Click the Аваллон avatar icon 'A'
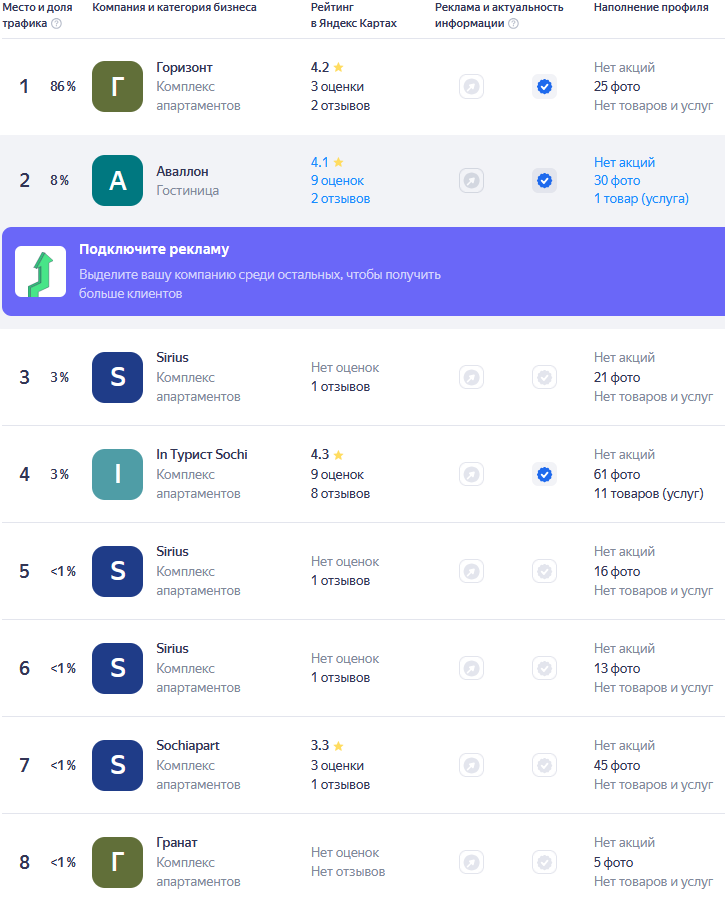725x905 pixels. point(117,181)
